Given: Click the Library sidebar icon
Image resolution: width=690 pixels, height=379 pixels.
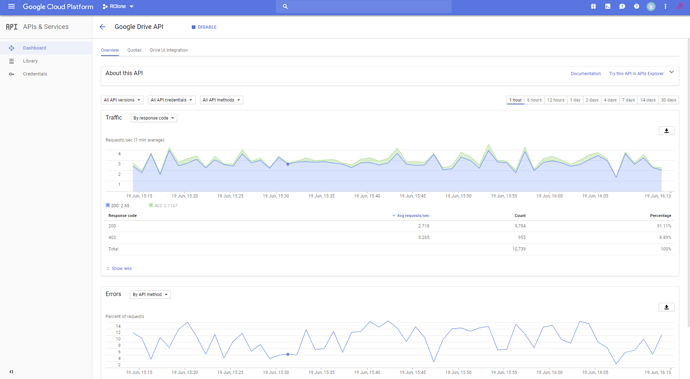Looking at the screenshot, I should 11,61.
